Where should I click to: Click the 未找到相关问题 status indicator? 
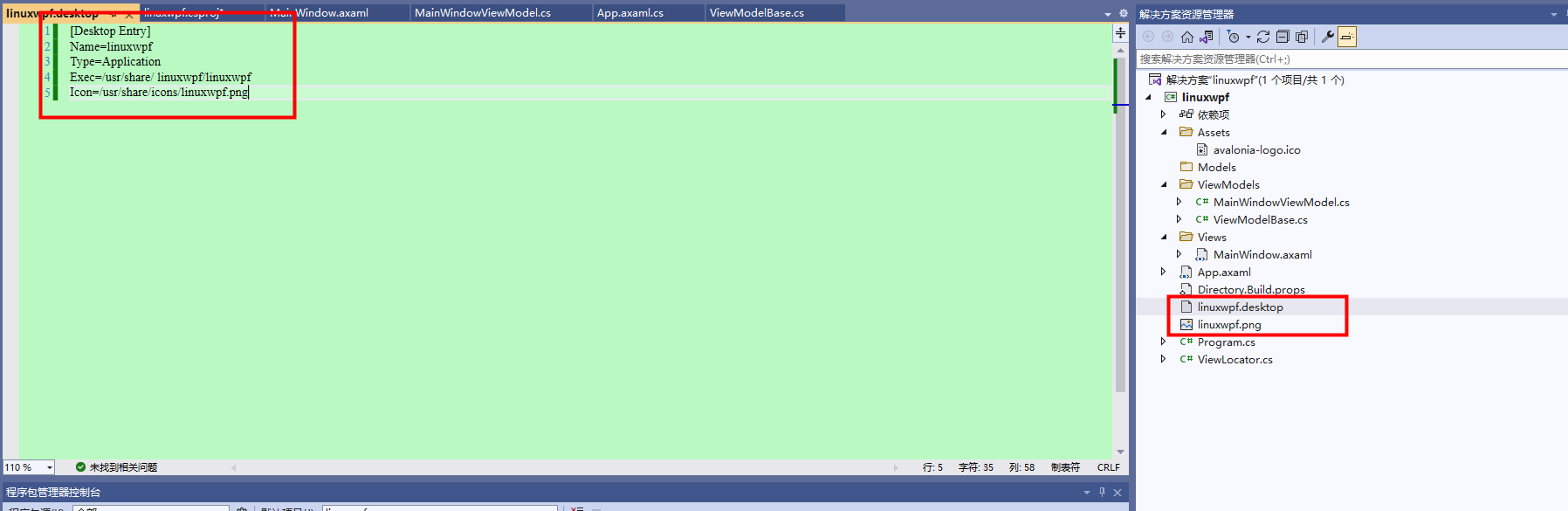pos(116,467)
